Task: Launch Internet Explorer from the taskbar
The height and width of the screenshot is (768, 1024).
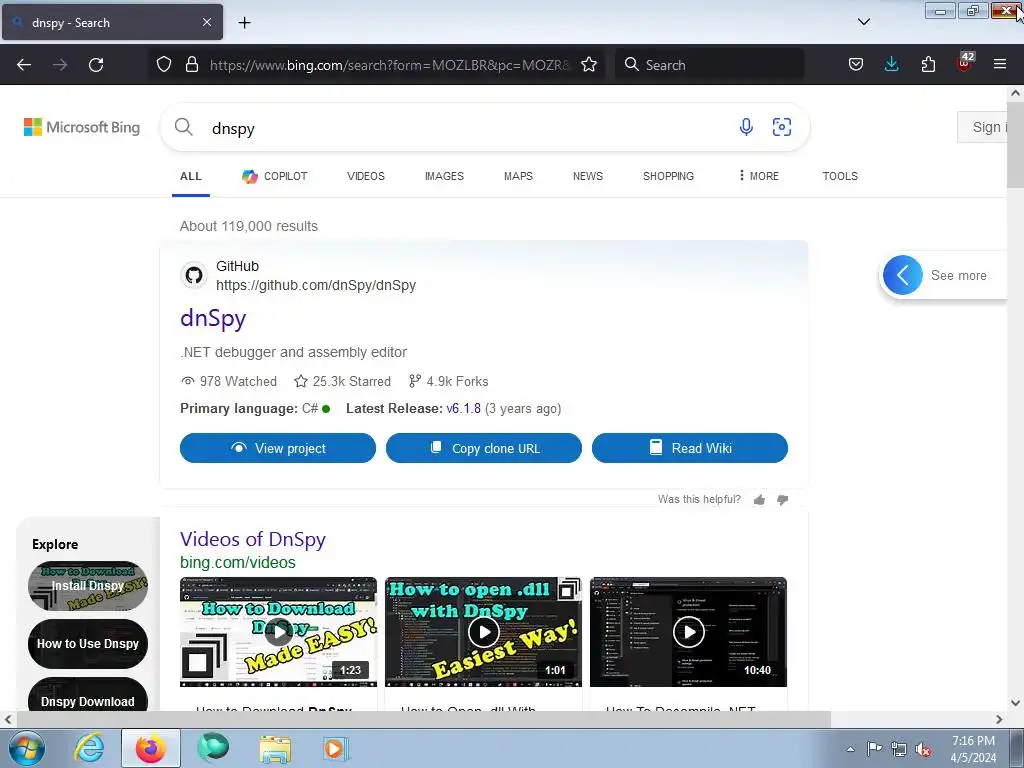Action: [x=89, y=748]
